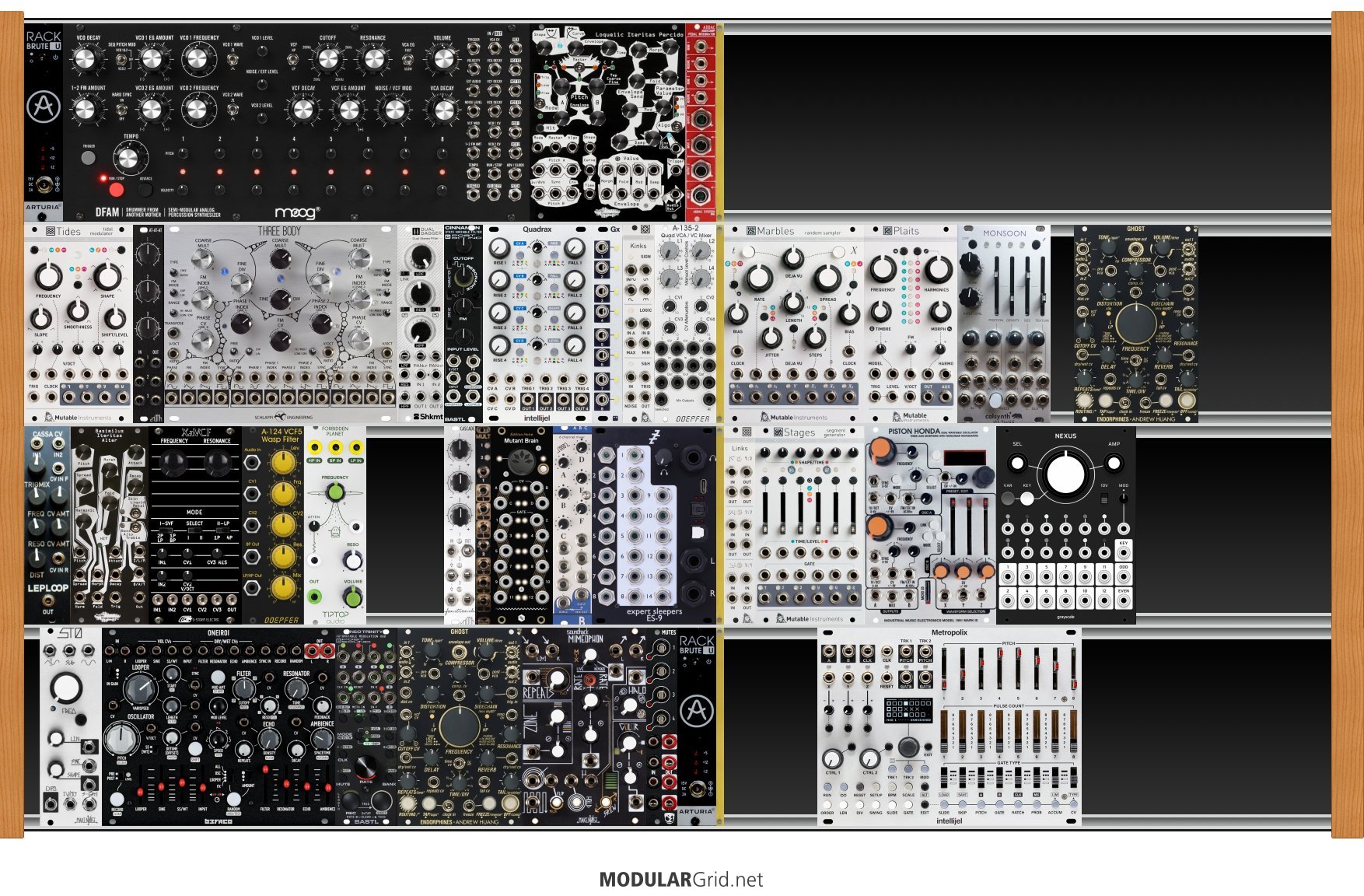
Task: Flip the DFAM HARD SYNC switch
Action: [121, 110]
